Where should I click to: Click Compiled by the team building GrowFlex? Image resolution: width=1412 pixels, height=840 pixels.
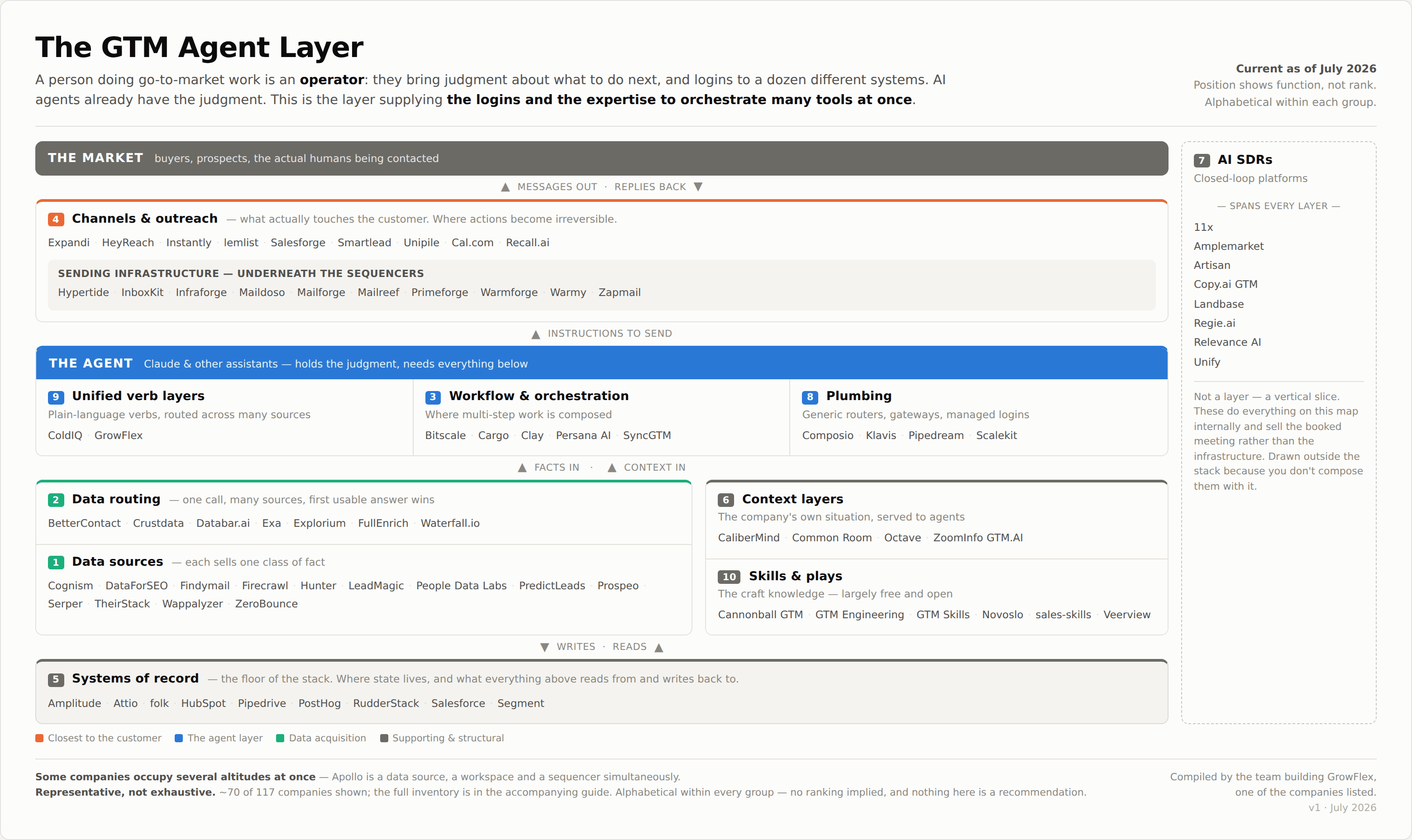coord(1274,777)
